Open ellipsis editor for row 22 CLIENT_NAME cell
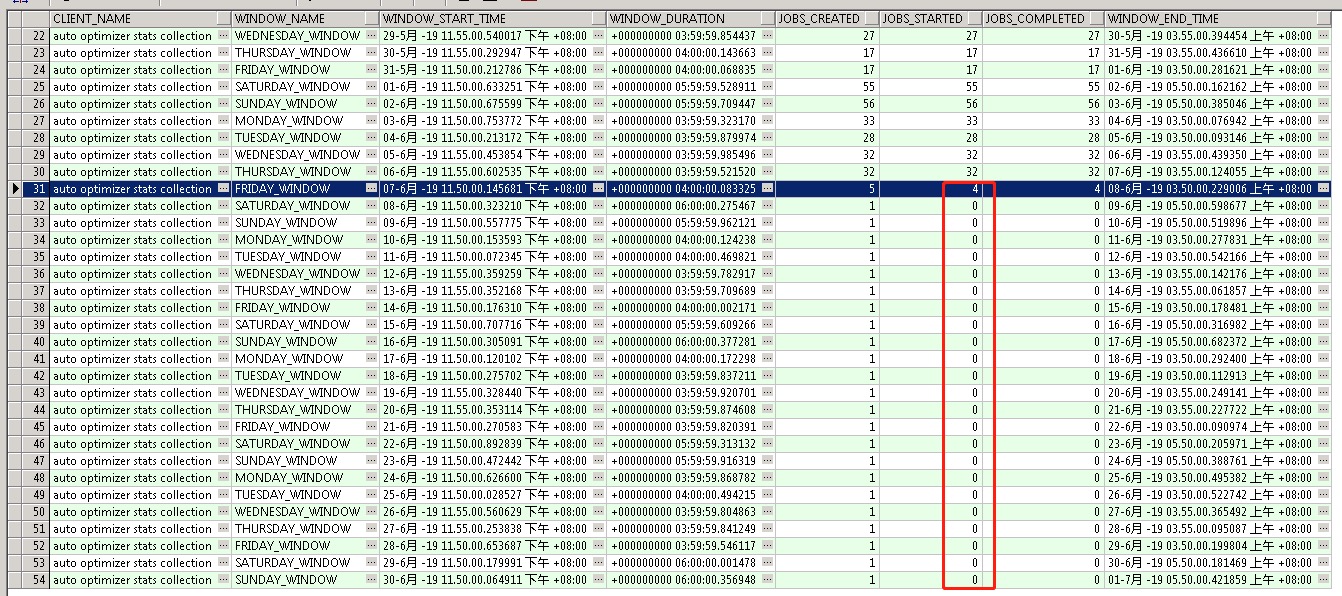The width and height of the screenshot is (1342, 596). [223, 36]
